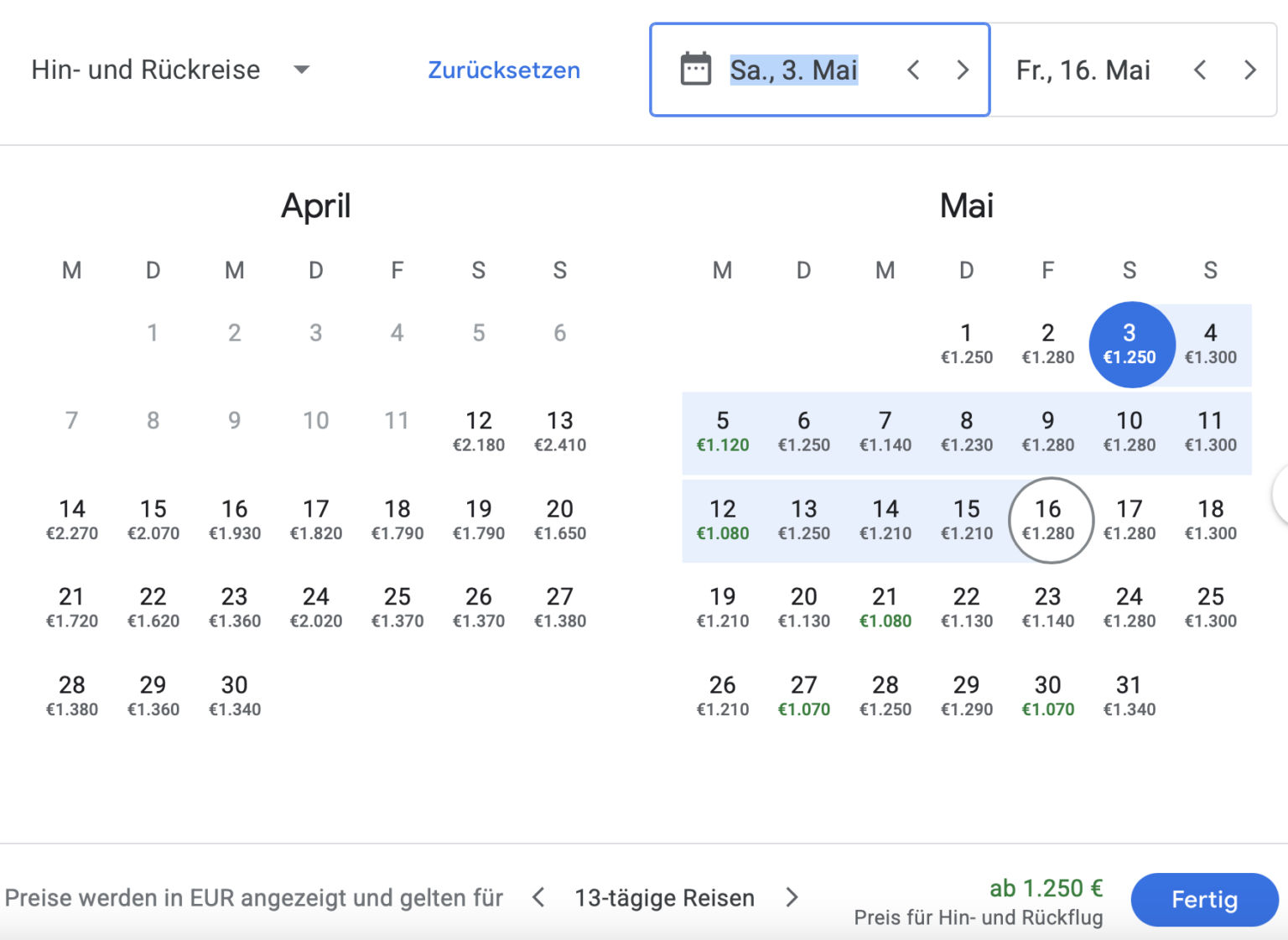Click the calendar icon beside departure date
Image resolution: width=1288 pixels, height=940 pixels.
point(697,70)
